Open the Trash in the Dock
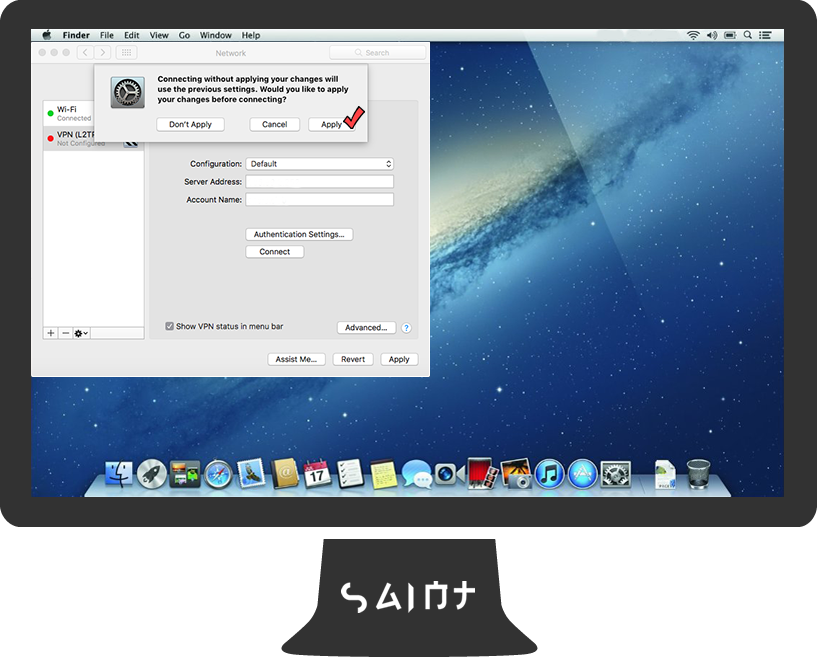Image resolution: width=817 pixels, height=657 pixels. tap(699, 473)
